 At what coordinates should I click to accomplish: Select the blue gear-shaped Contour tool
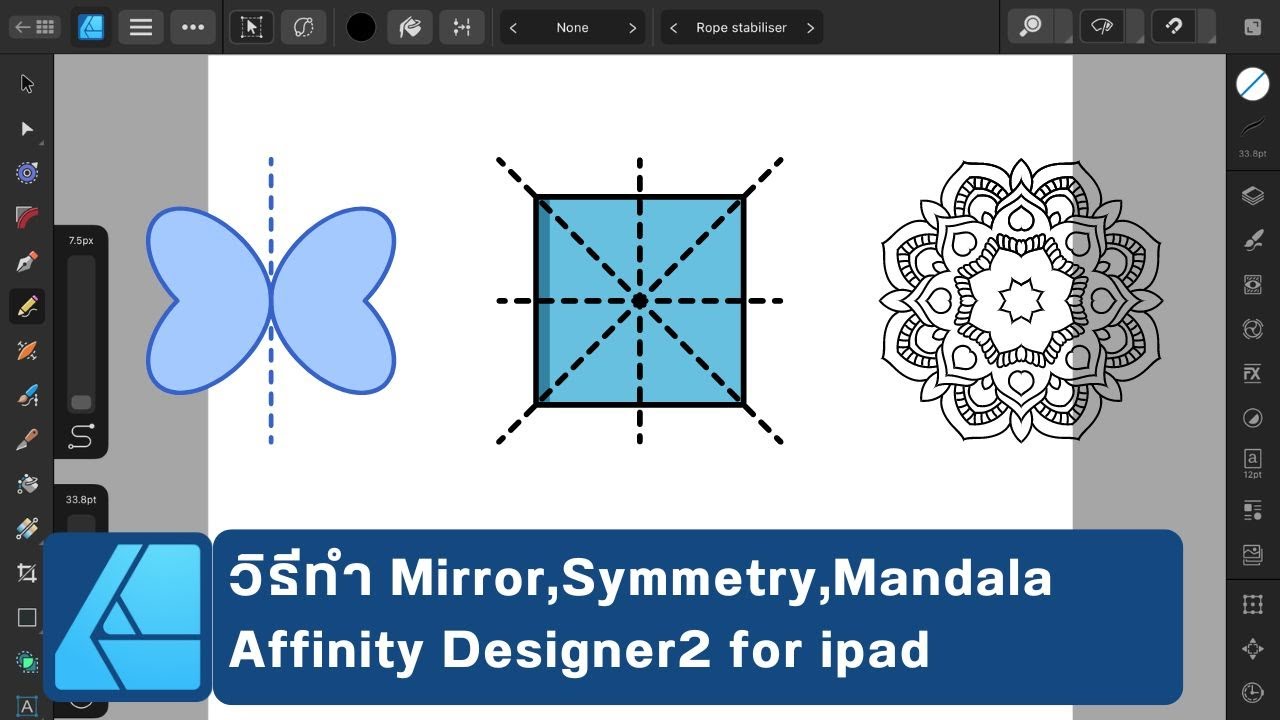pyautogui.click(x=27, y=173)
